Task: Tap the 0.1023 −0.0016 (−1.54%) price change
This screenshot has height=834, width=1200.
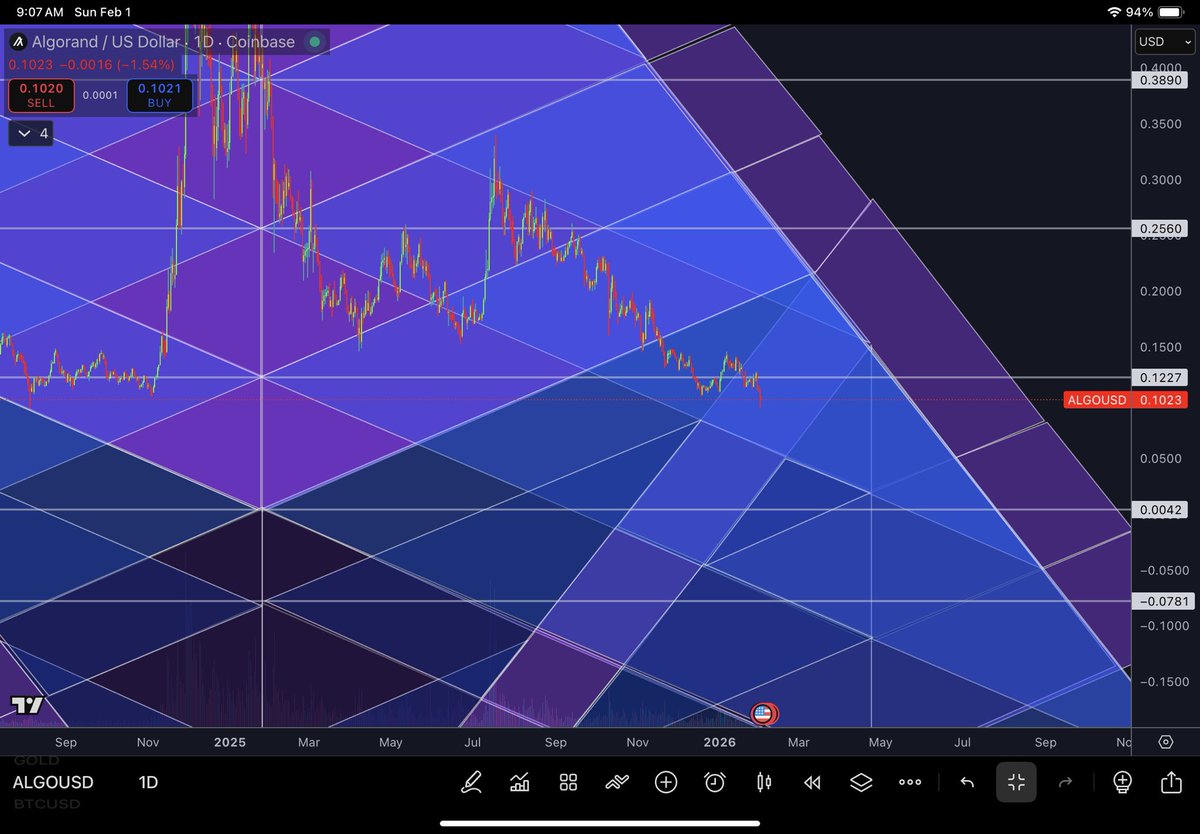Action: point(92,64)
